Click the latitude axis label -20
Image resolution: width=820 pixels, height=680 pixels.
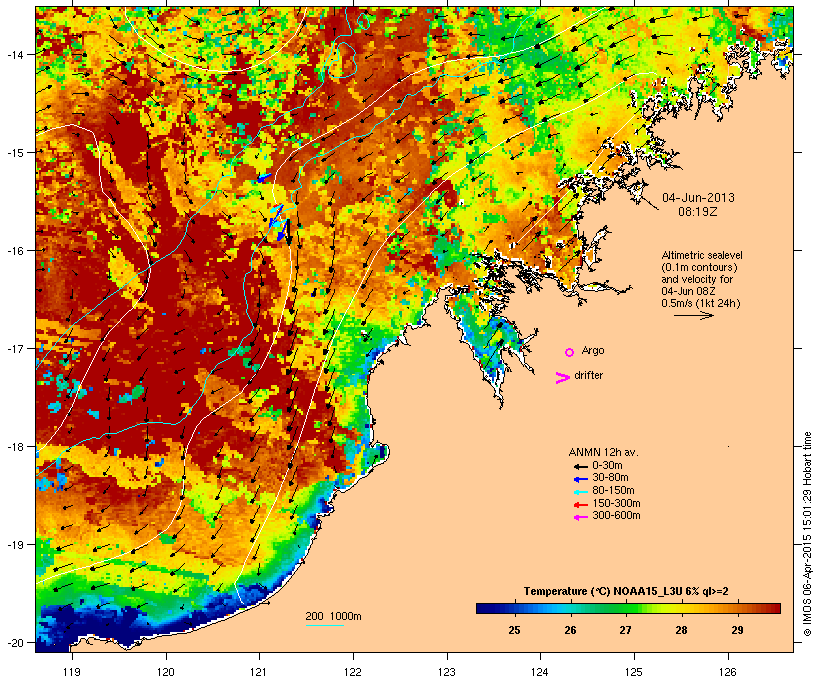tap(14, 643)
